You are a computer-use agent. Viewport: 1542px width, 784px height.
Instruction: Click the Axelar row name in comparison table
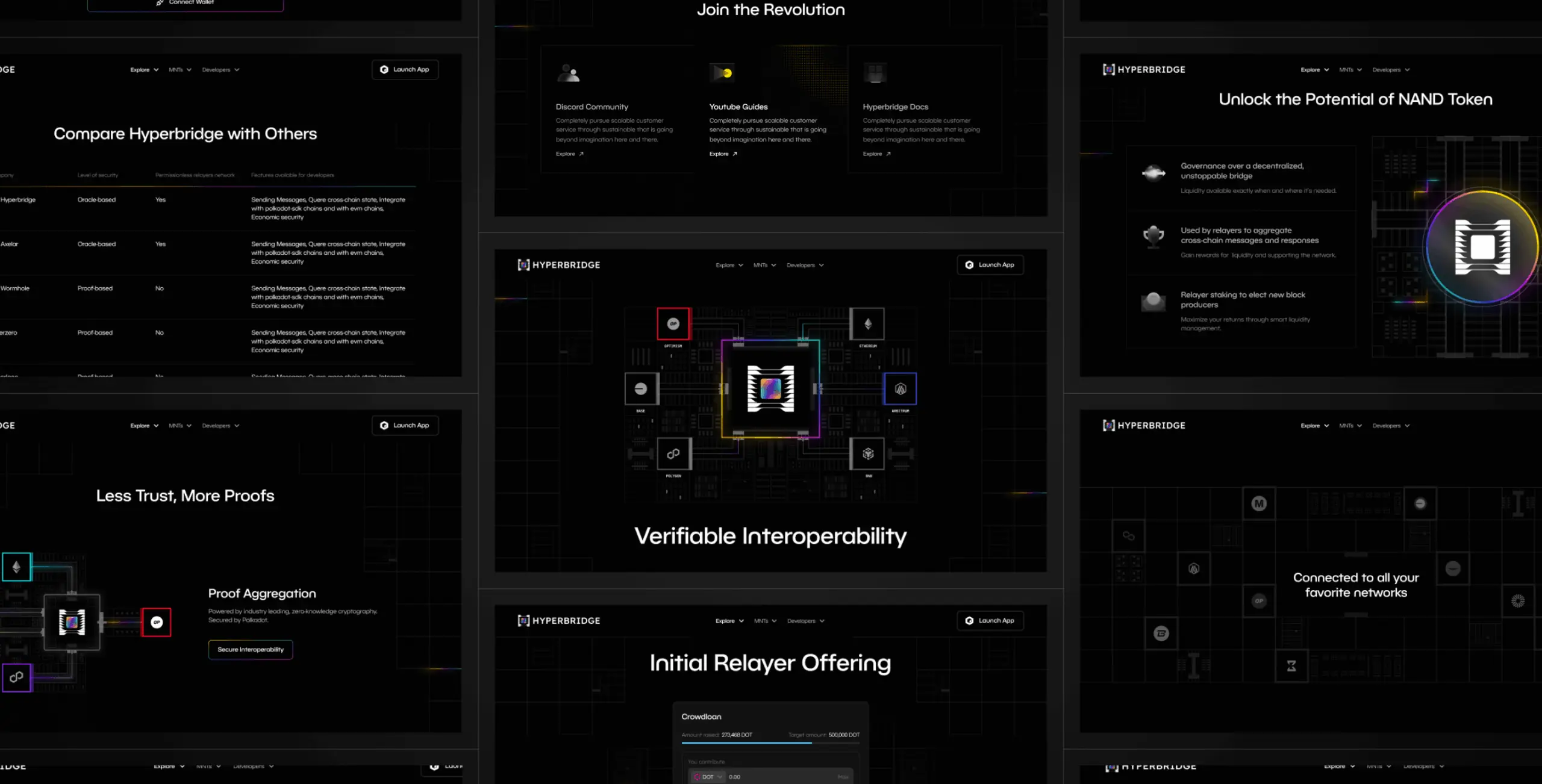(x=9, y=244)
